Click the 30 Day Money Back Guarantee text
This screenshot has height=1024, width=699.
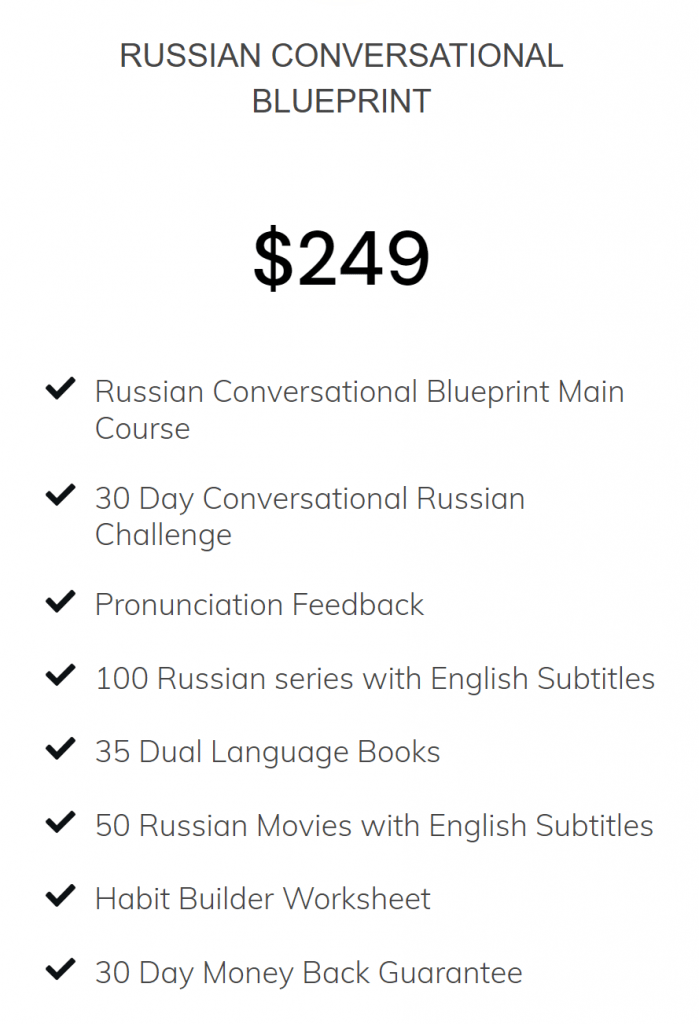coord(308,973)
